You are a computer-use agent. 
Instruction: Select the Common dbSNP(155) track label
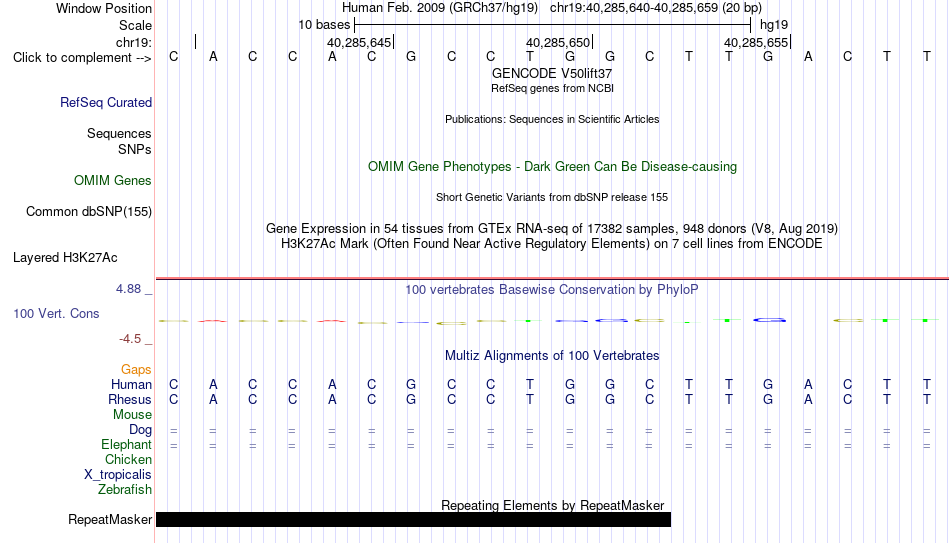(89, 212)
